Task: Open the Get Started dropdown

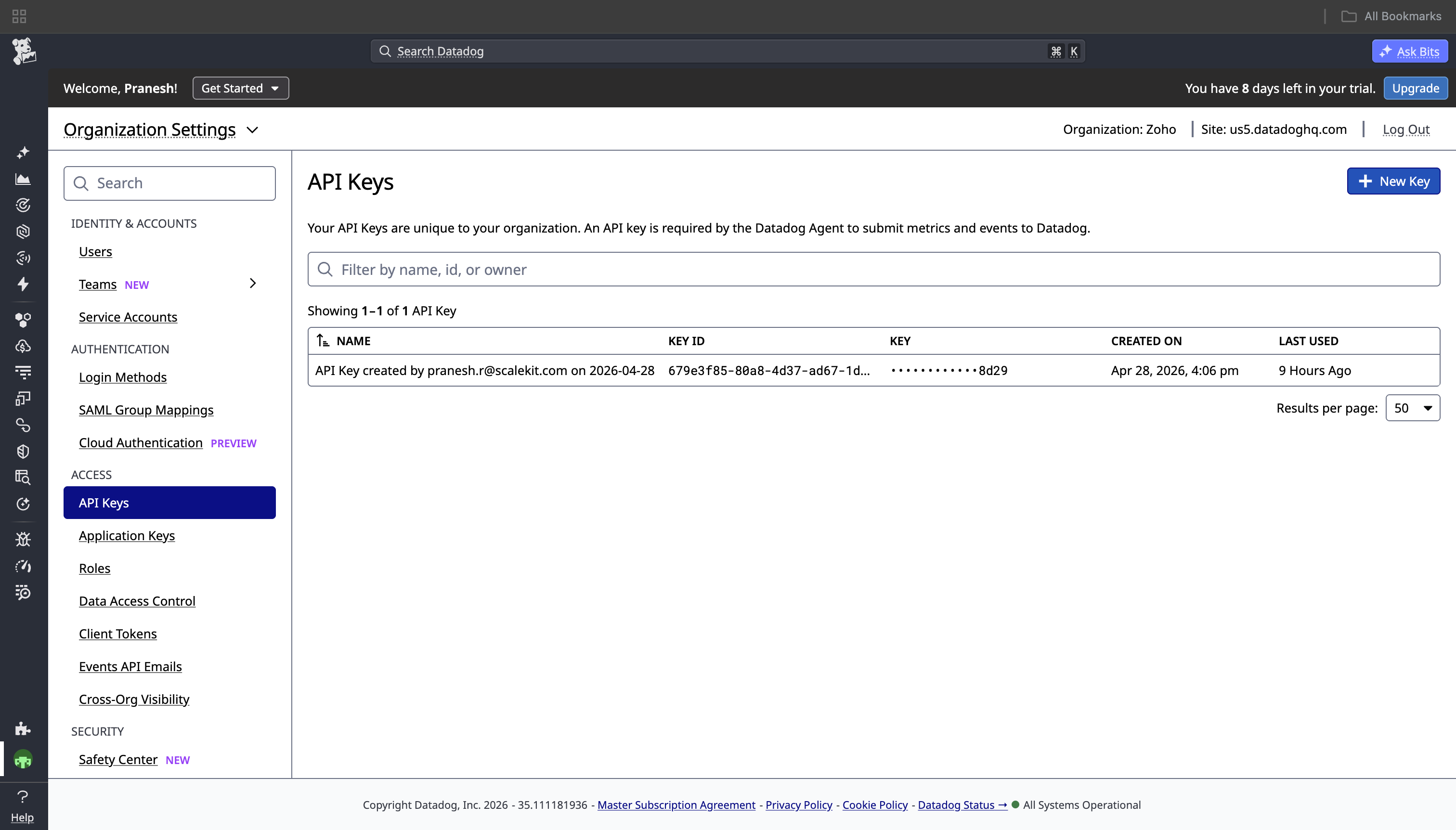Action: pos(241,88)
